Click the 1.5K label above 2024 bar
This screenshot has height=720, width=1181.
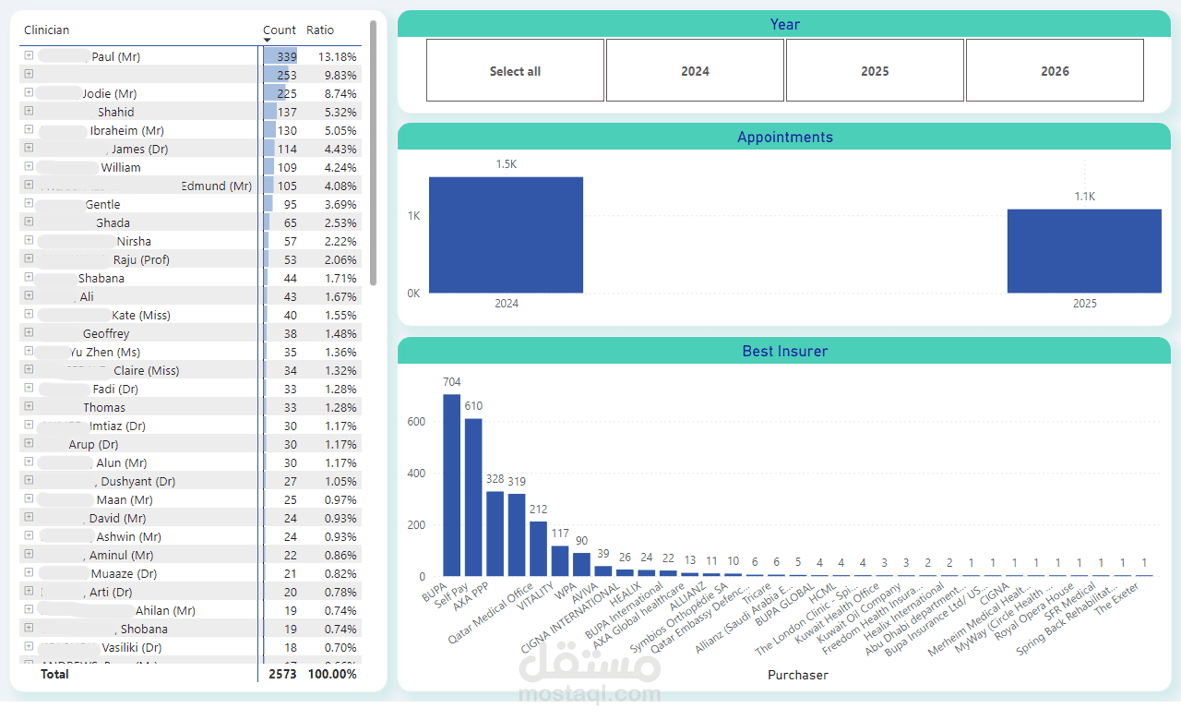coord(506,164)
